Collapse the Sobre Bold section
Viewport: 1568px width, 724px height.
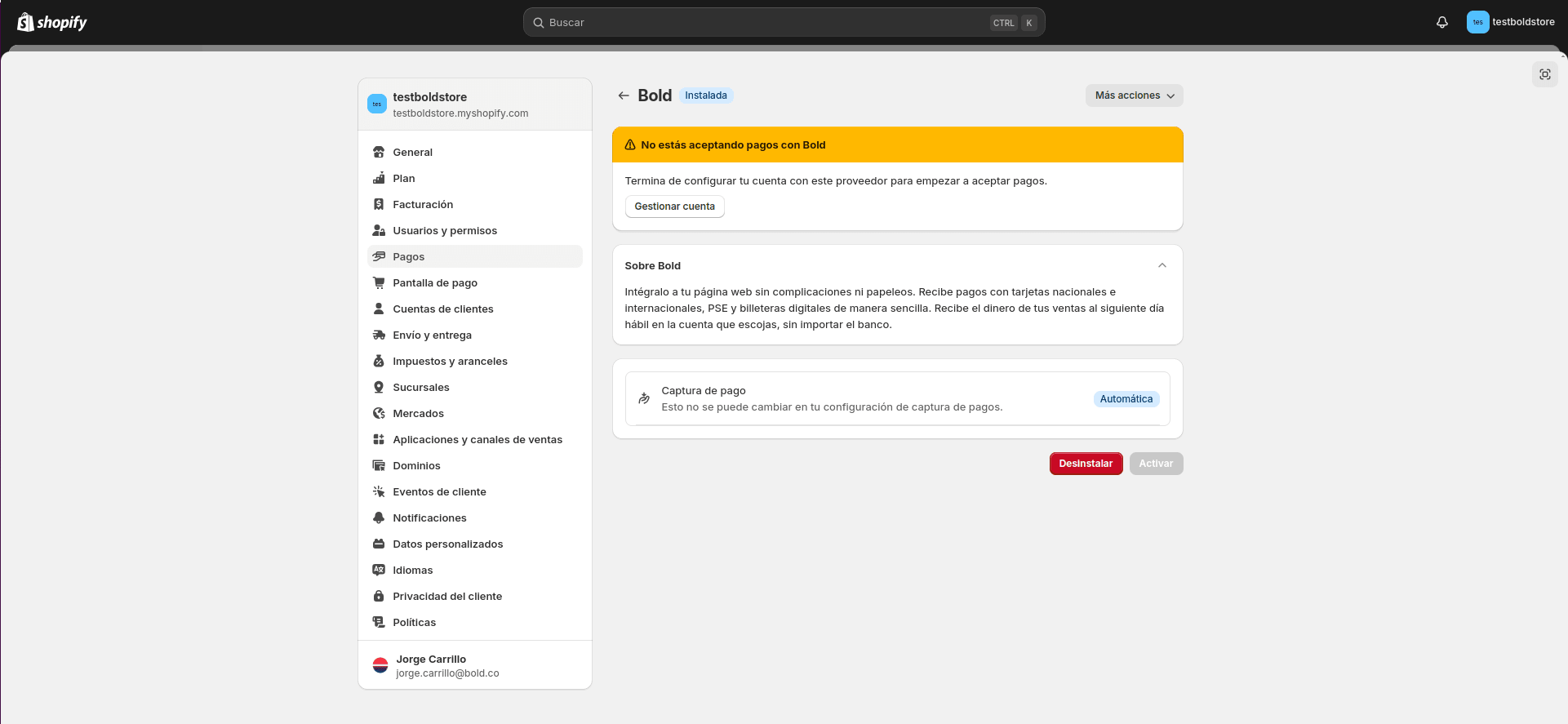tap(1162, 265)
